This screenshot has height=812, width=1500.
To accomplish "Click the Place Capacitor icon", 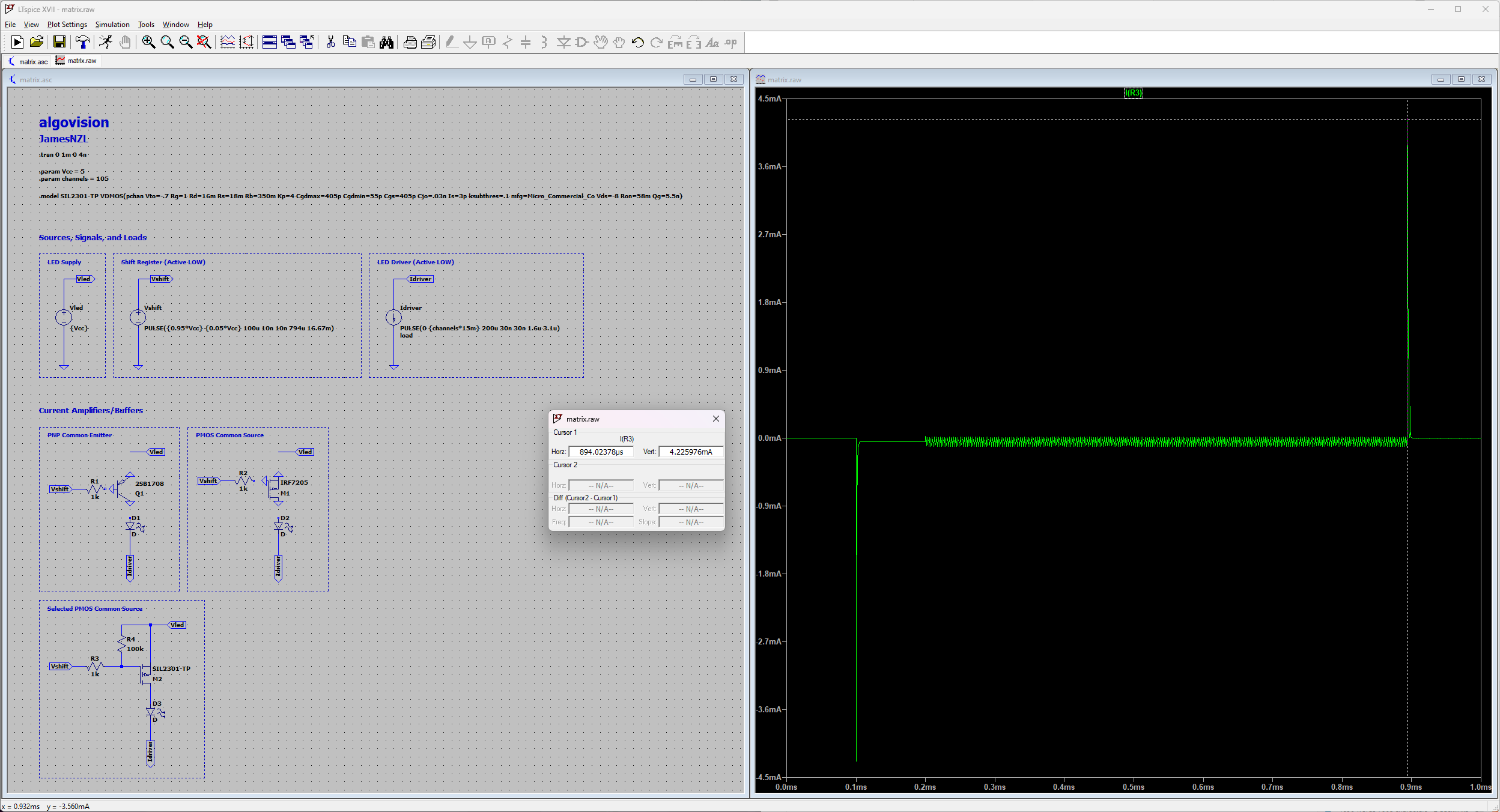I will point(526,42).
